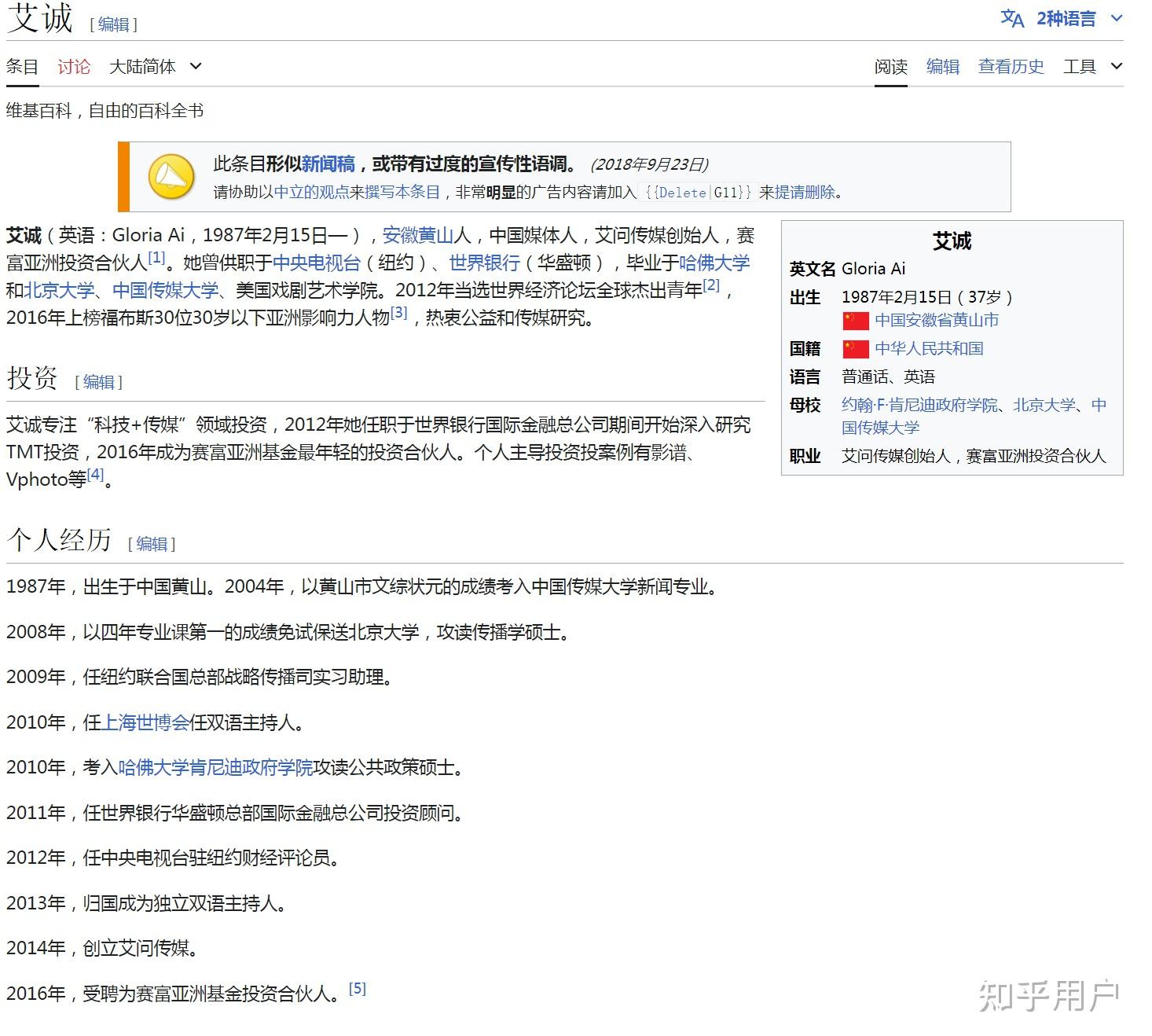Open 约翰·F·肯尼迪政府学院 link in infobox
Screen dimensions: 1152x1036
click(x=919, y=406)
